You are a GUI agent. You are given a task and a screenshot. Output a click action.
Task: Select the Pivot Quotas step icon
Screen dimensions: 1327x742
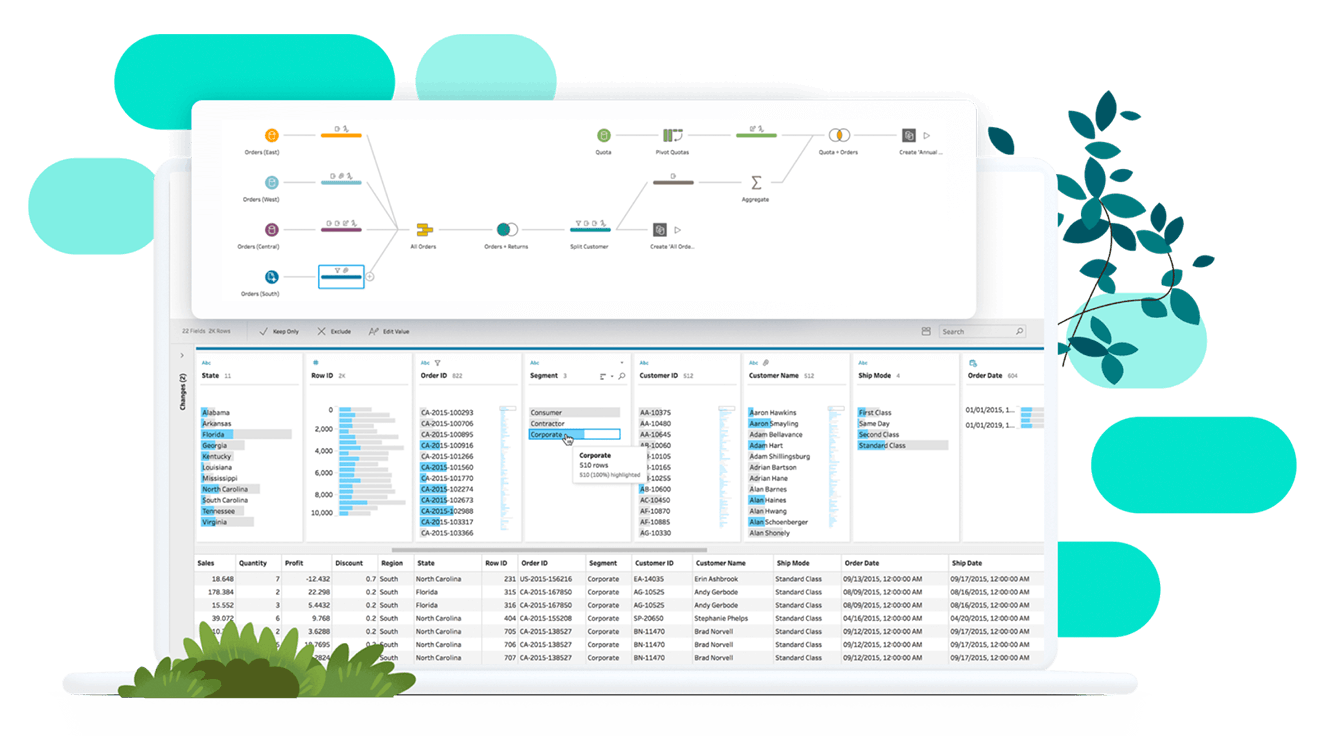(671, 135)
